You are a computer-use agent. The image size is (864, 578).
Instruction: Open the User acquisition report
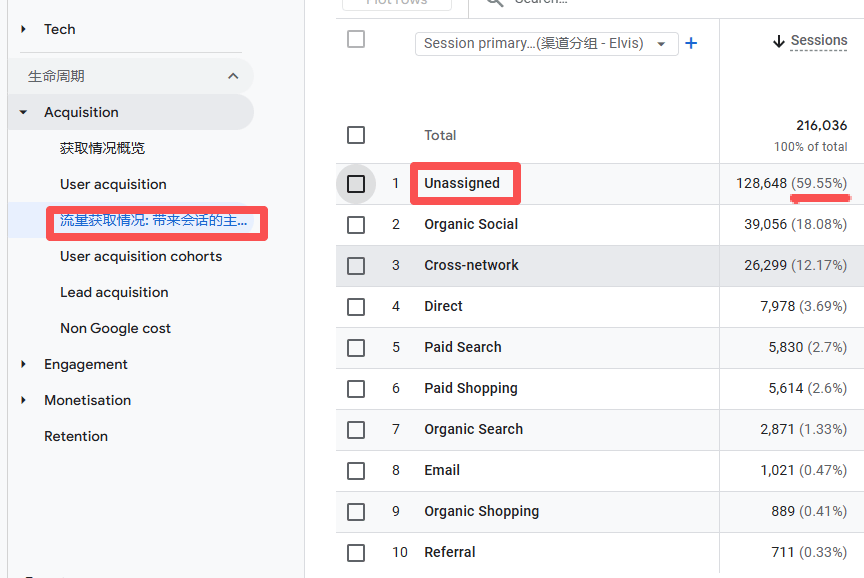click(x=113, y=184)
